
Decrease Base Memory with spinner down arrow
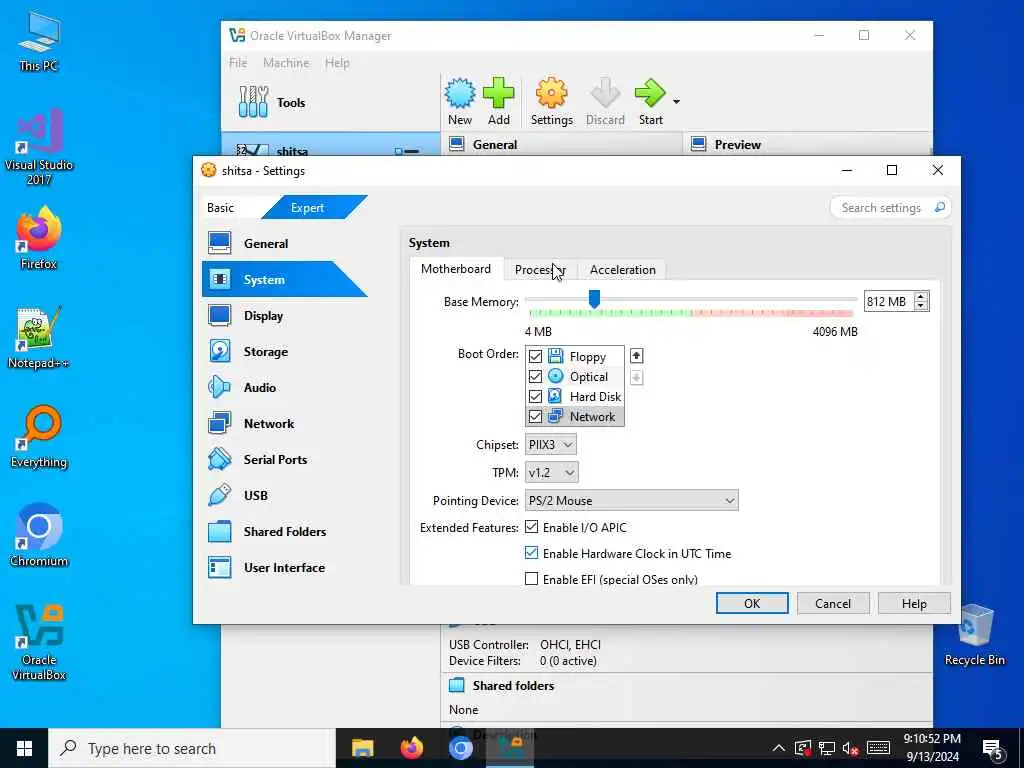click(x=921, y=306)
